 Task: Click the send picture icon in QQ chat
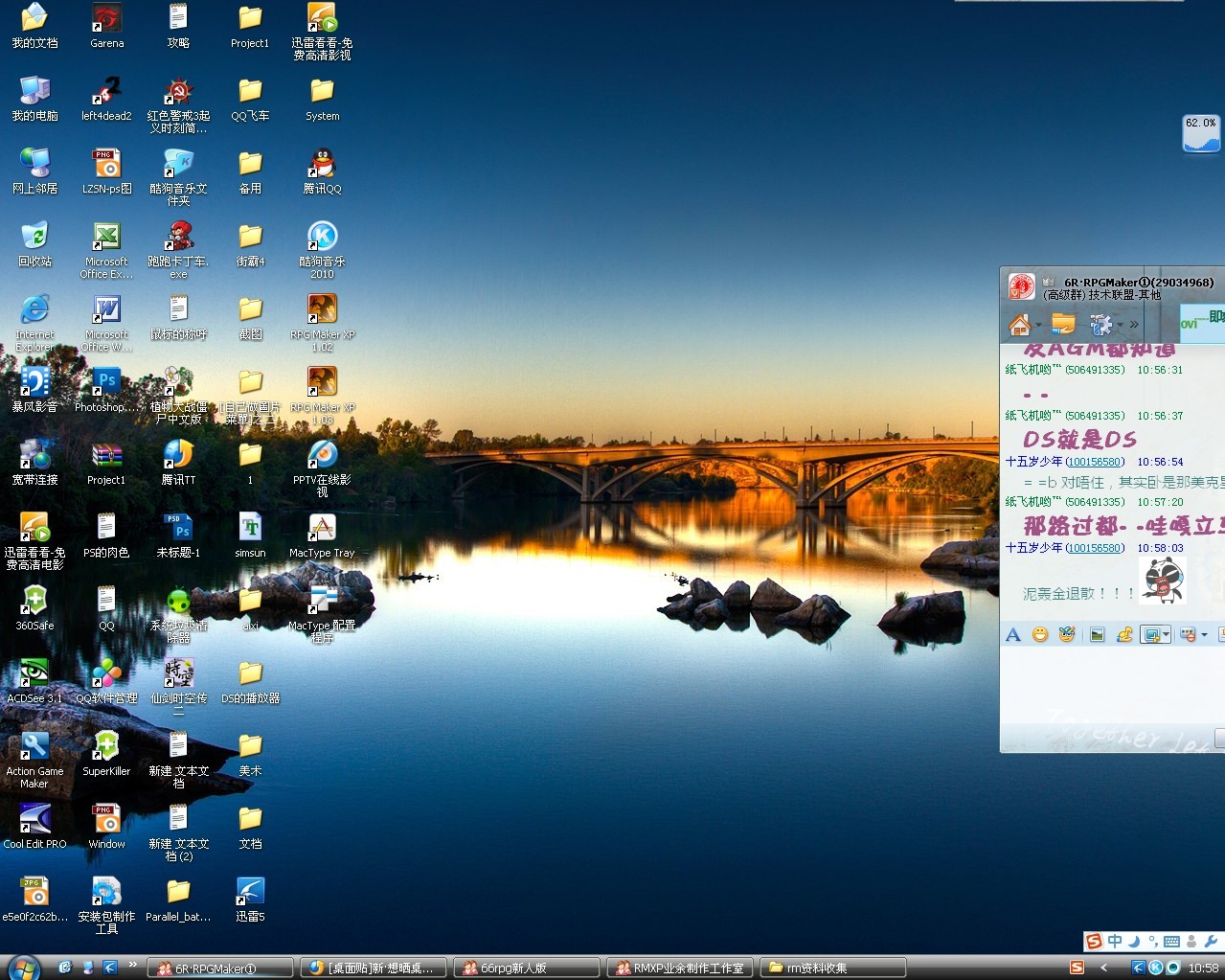[x=1098, y=634]
